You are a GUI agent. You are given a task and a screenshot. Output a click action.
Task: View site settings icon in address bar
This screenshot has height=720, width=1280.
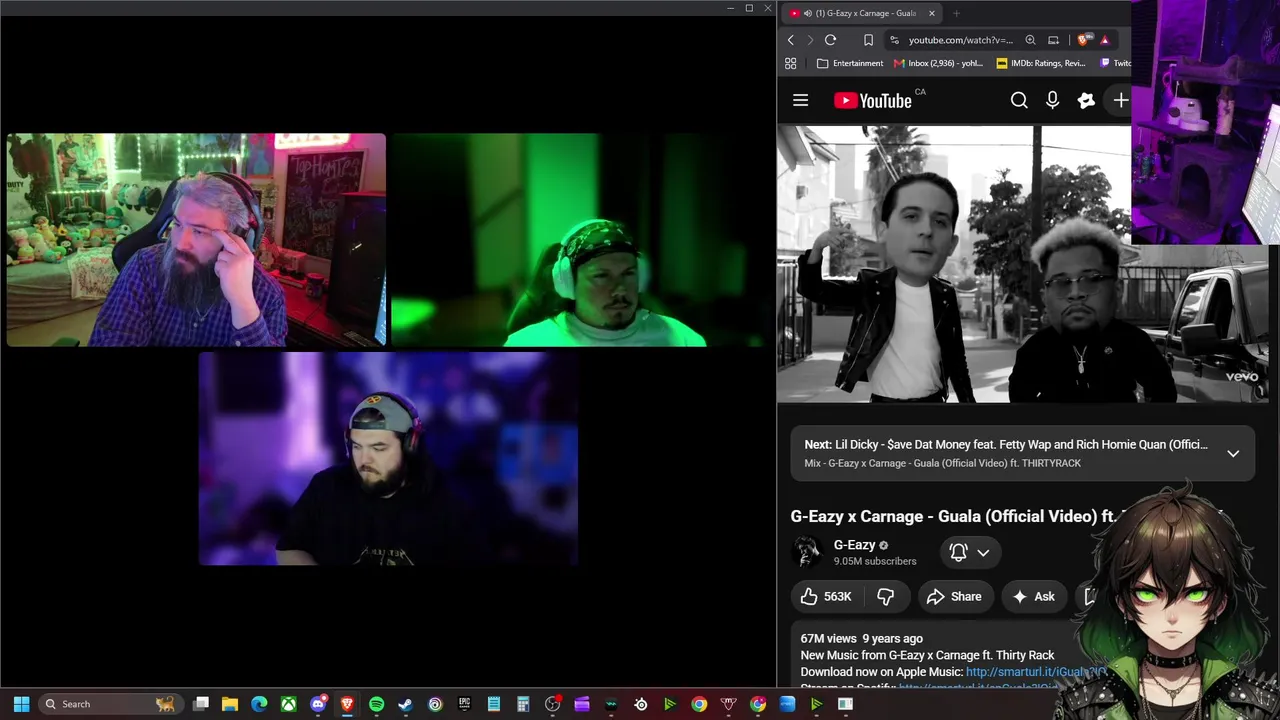click(895, 40)
